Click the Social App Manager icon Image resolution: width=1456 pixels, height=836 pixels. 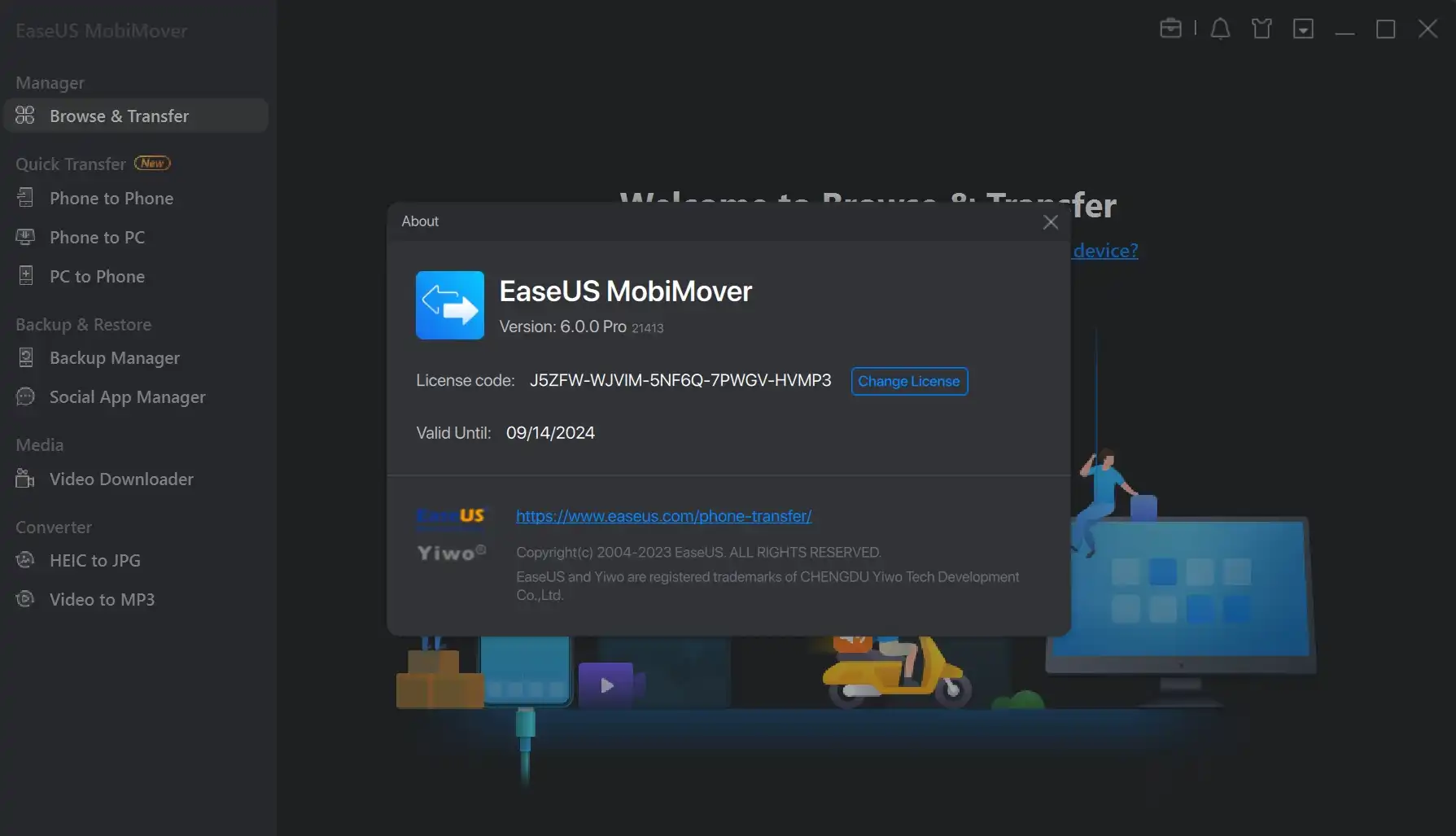pyautogui.click(x=26, y=396)
